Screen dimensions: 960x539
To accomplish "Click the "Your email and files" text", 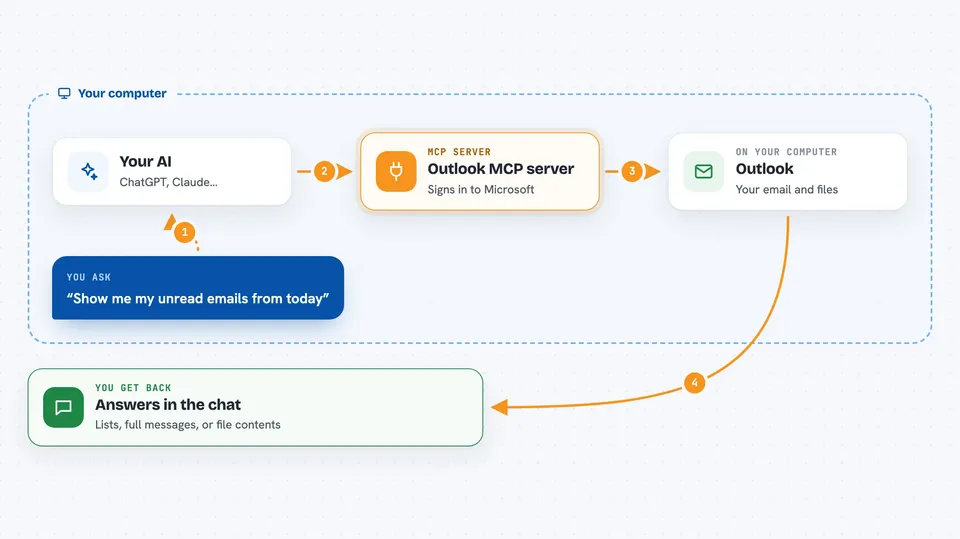I will pos(787,189).
